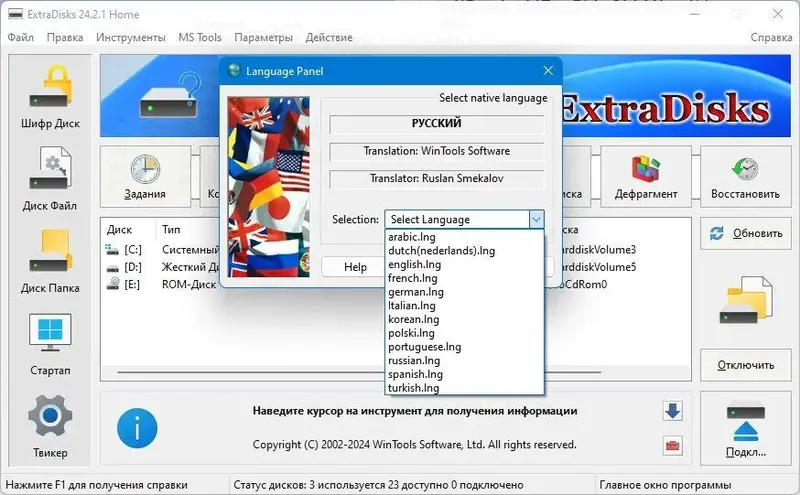Viewport: 800px width, 495px height.
Task: Choose korean.lng from the language list
Action: (464, 319)
